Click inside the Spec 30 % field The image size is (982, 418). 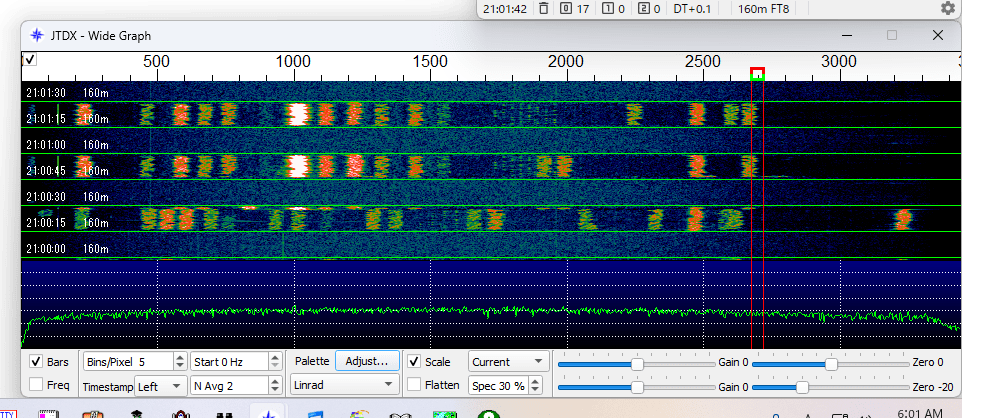coord(499,385)
